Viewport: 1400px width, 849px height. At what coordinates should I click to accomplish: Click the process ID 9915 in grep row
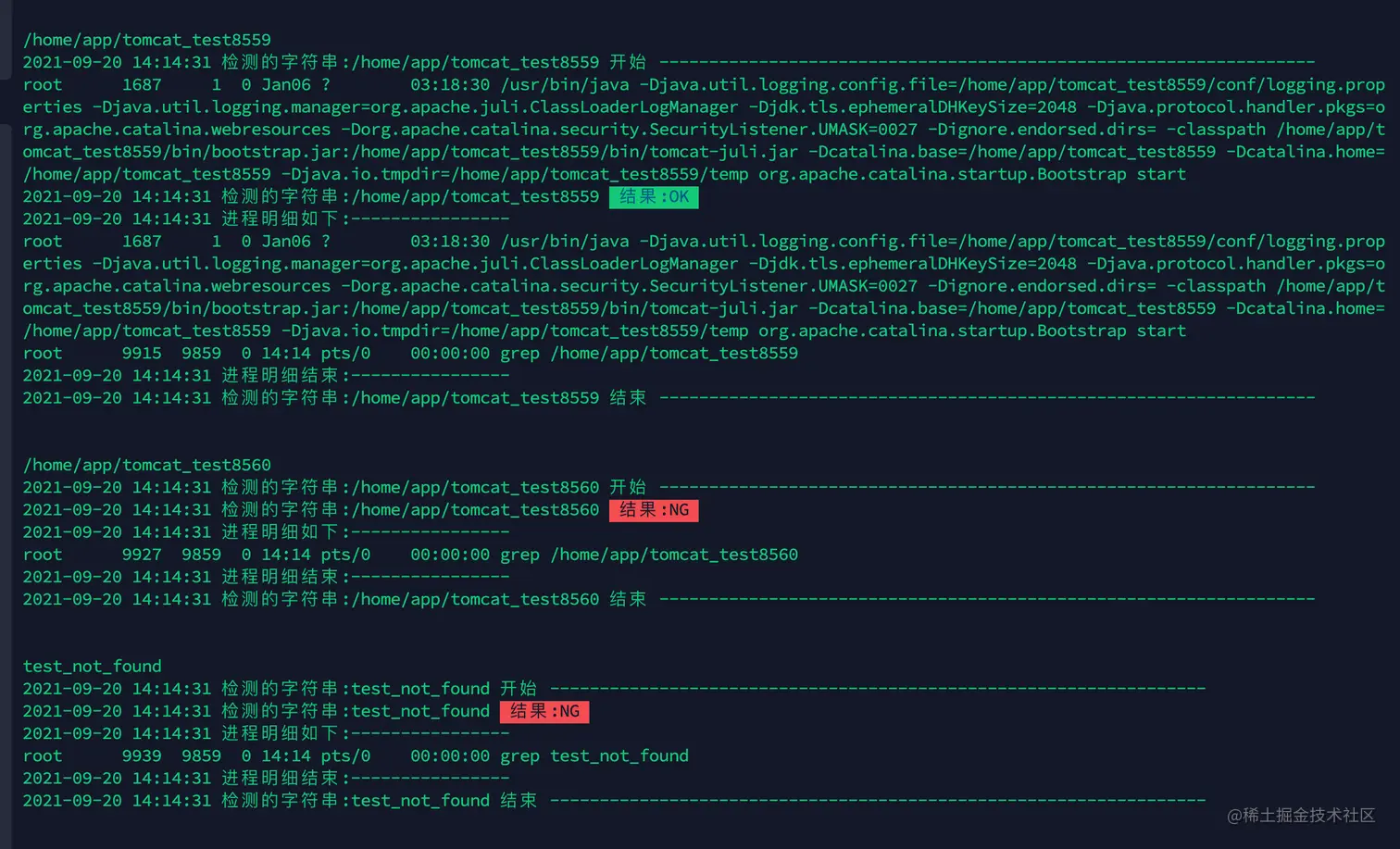[x=142, y=353]
